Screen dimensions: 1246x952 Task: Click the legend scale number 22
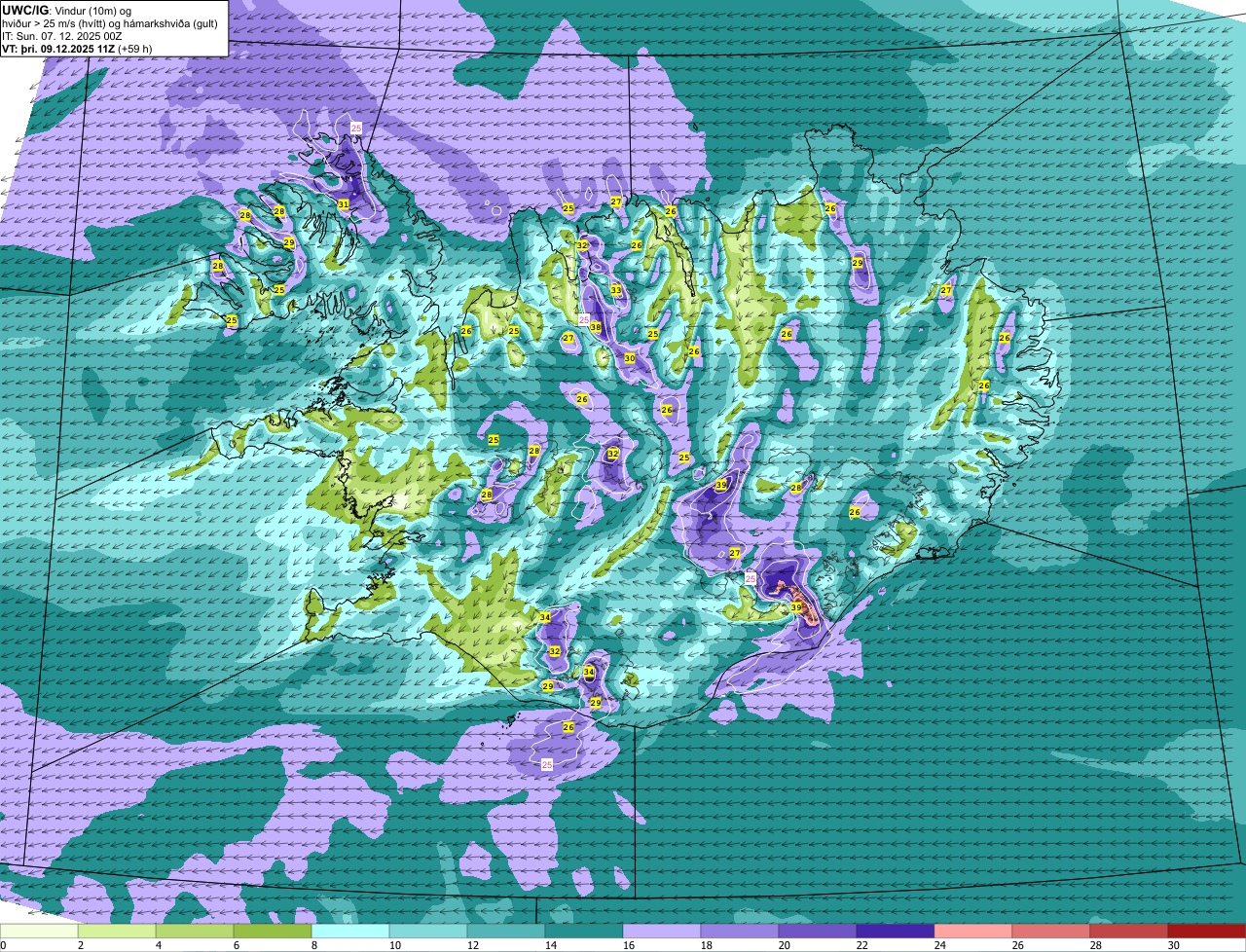point(861,945)
